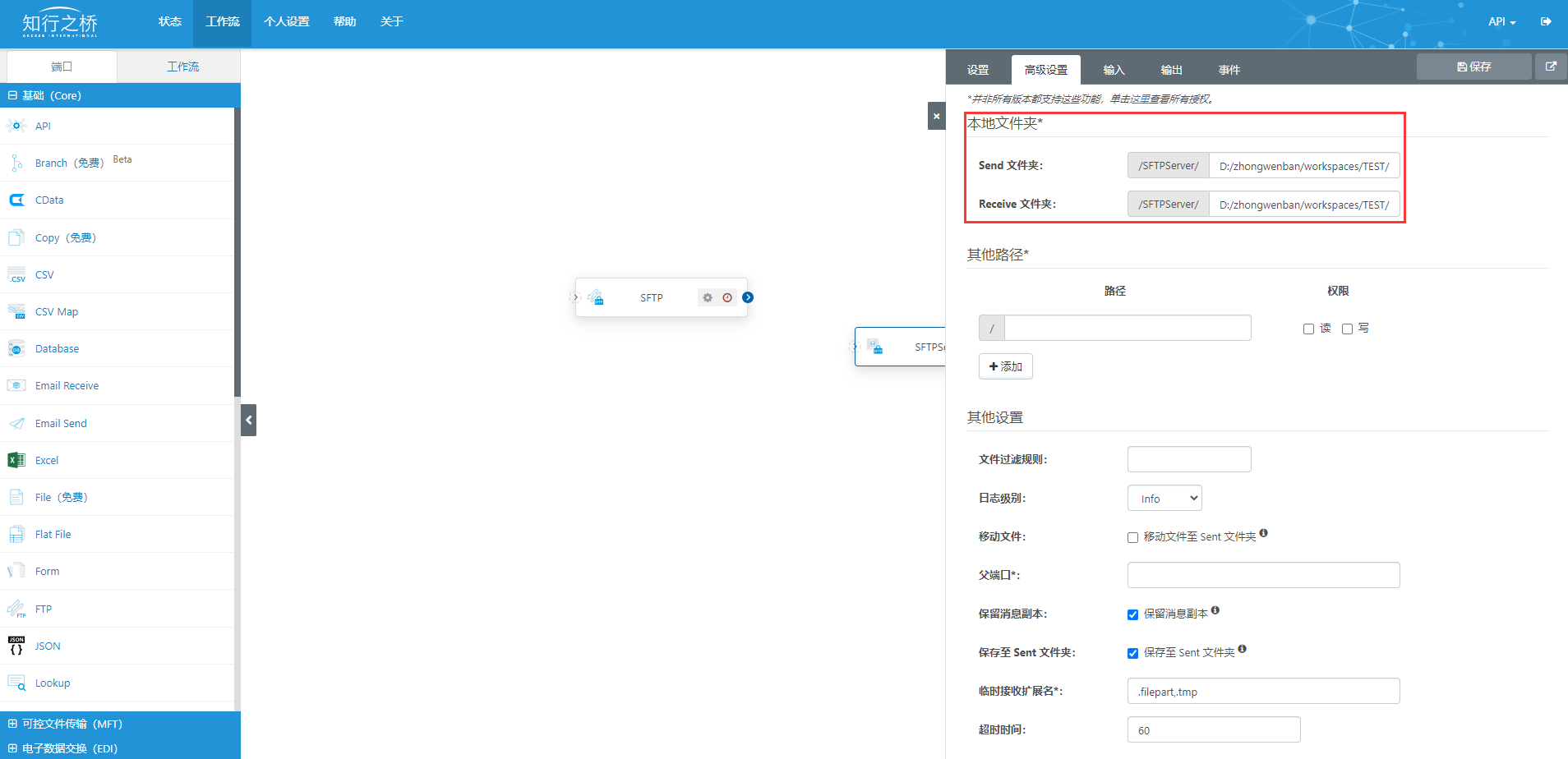Click the red clock icon on SFTP node
This screenshot has width=1568, height=759.
coord(727,297)
